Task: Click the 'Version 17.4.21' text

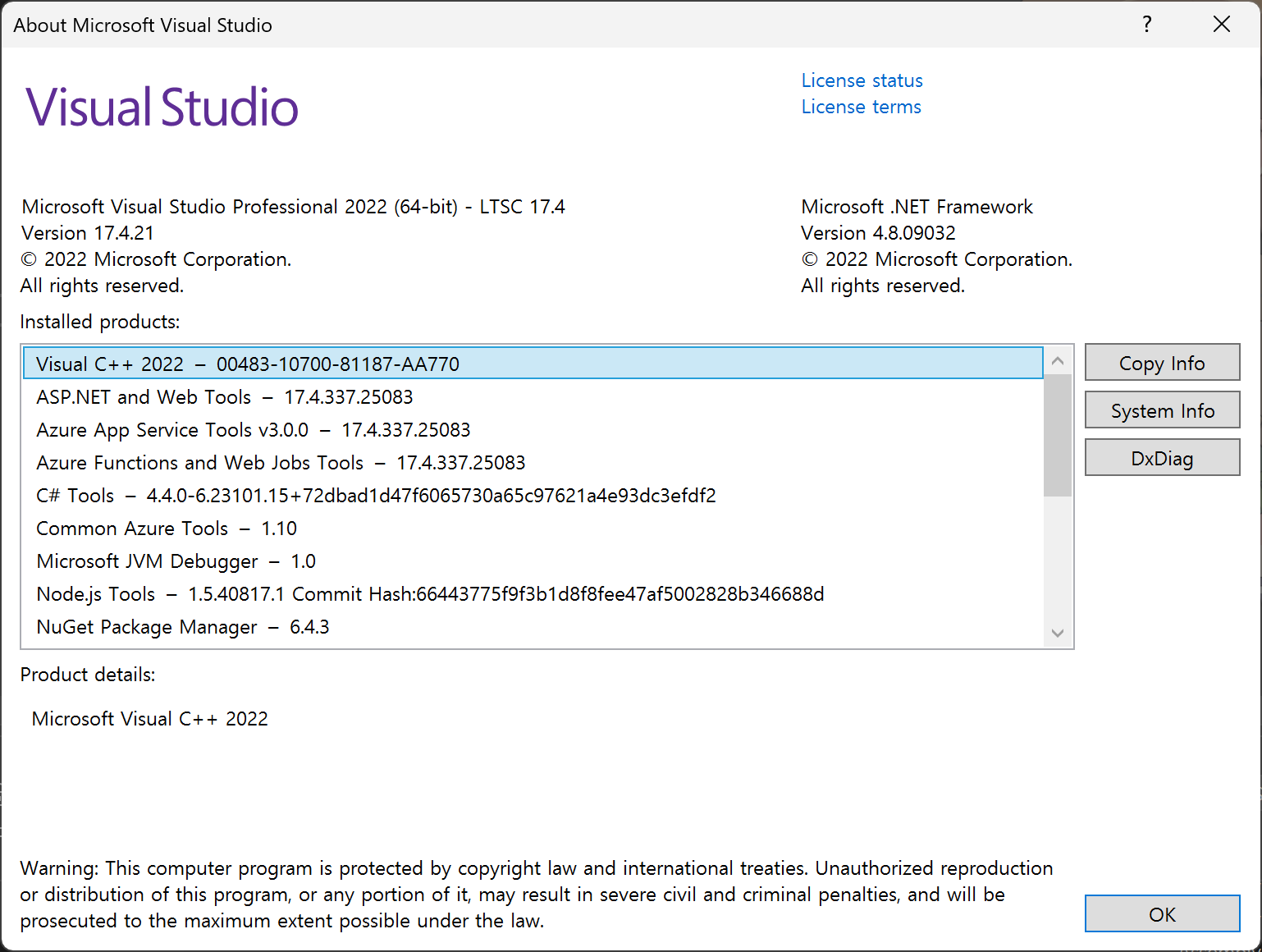Action: click(x=88, y=233)
